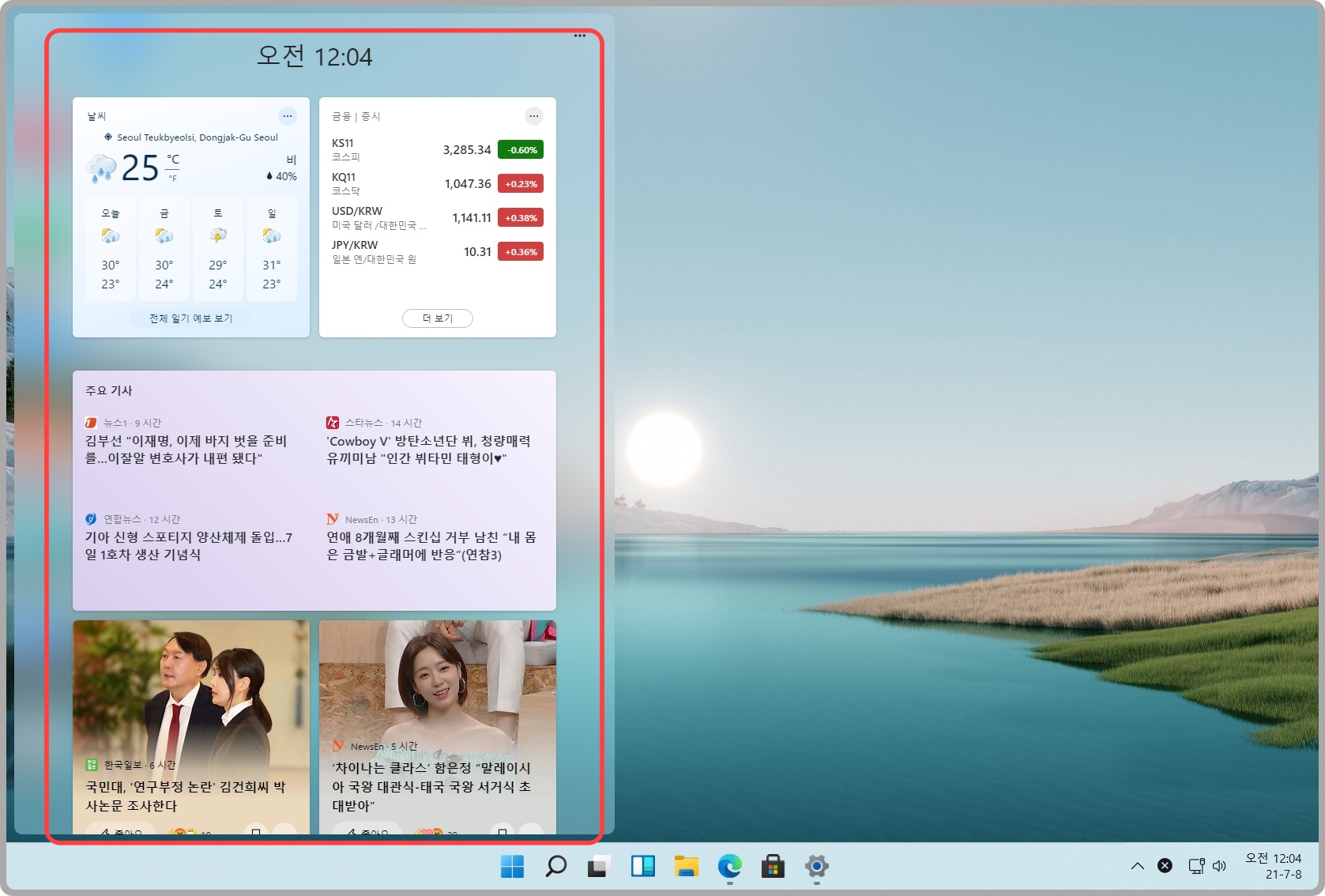Click NewsEn source icon, 13 시간
The image size is (1325, 896).
[333, 519]
